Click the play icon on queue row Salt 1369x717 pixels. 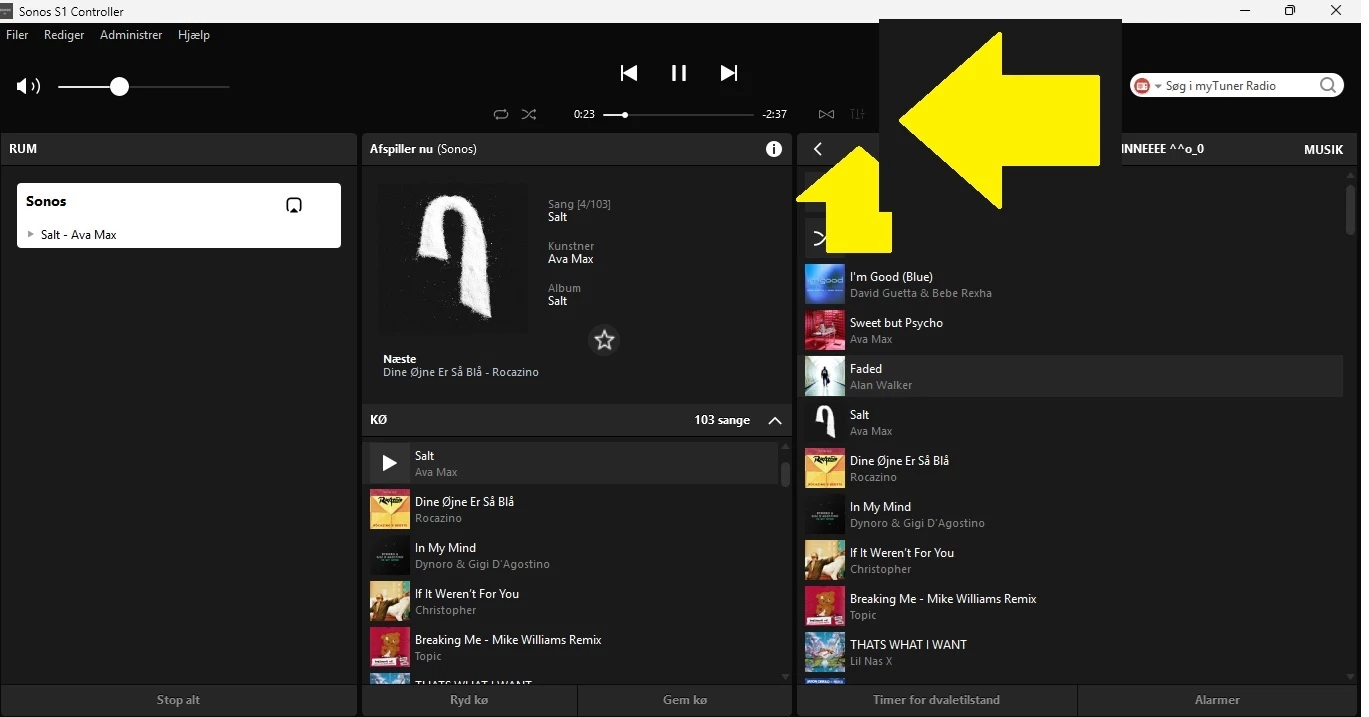pyautogui.click(x=390, y=464)
